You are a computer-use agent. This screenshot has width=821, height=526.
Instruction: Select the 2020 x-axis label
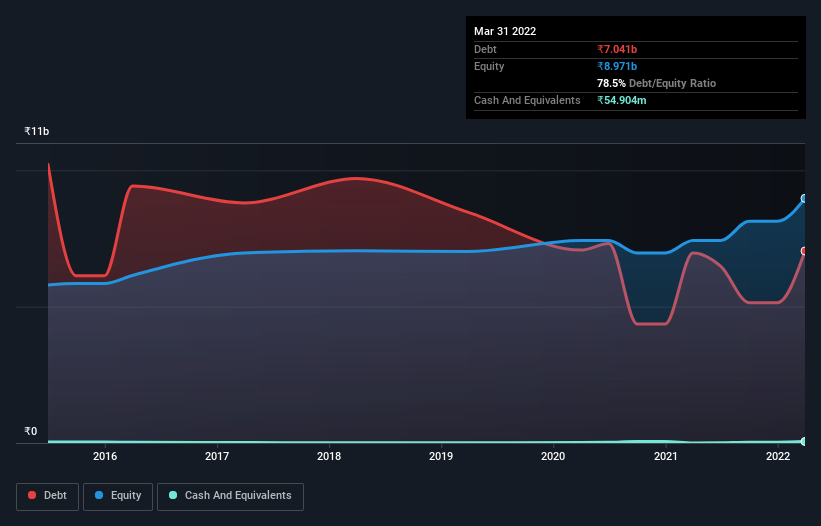point(553,456)
